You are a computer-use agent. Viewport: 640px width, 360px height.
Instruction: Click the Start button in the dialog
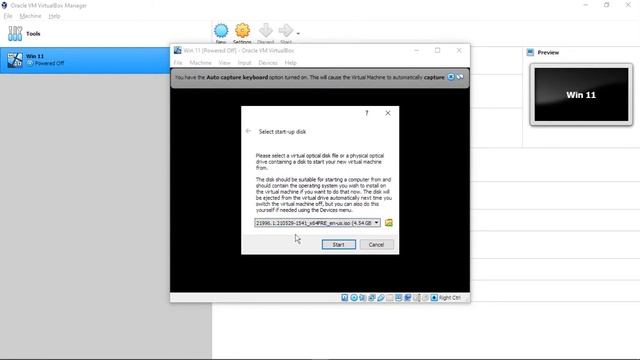pyautogui.click(x=339, y=244)
